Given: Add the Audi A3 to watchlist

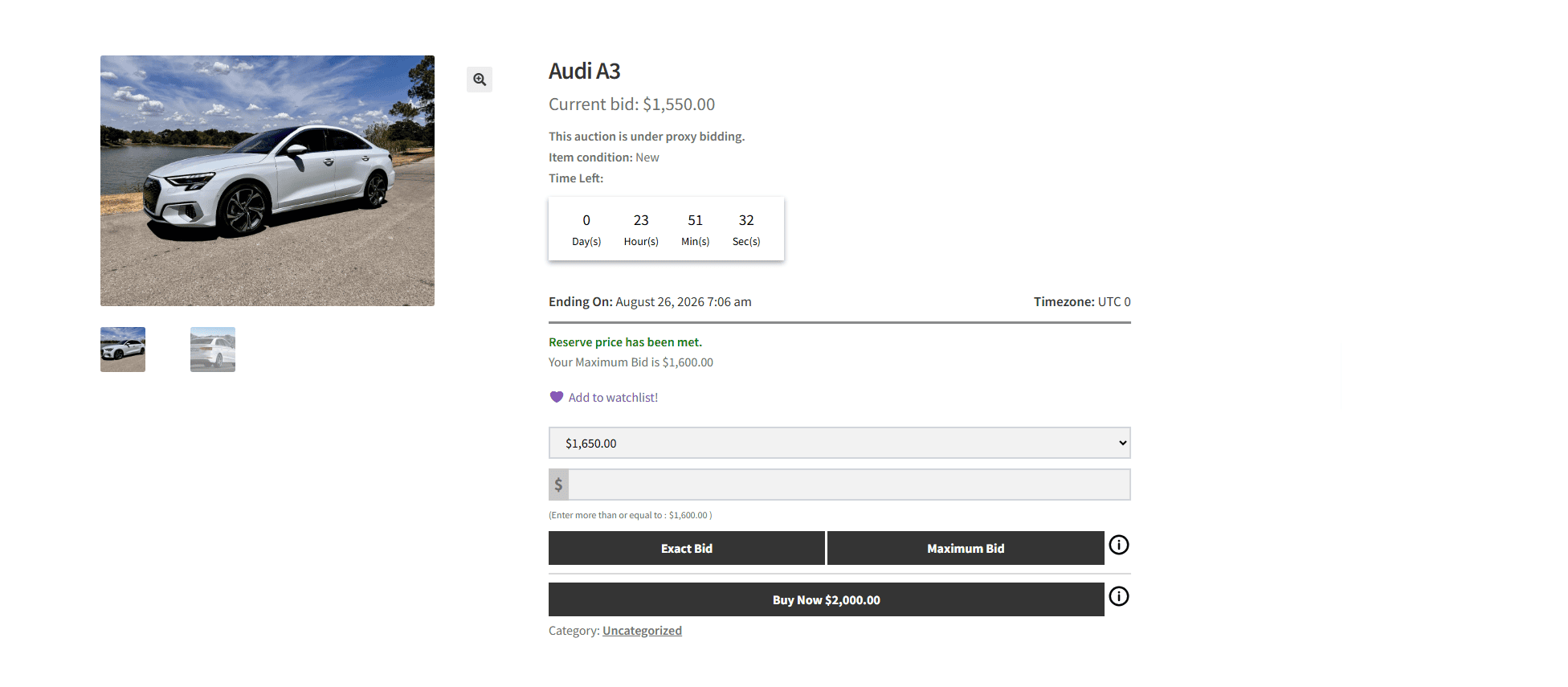Looking at the screenshot, I should [x=613, y=398].
